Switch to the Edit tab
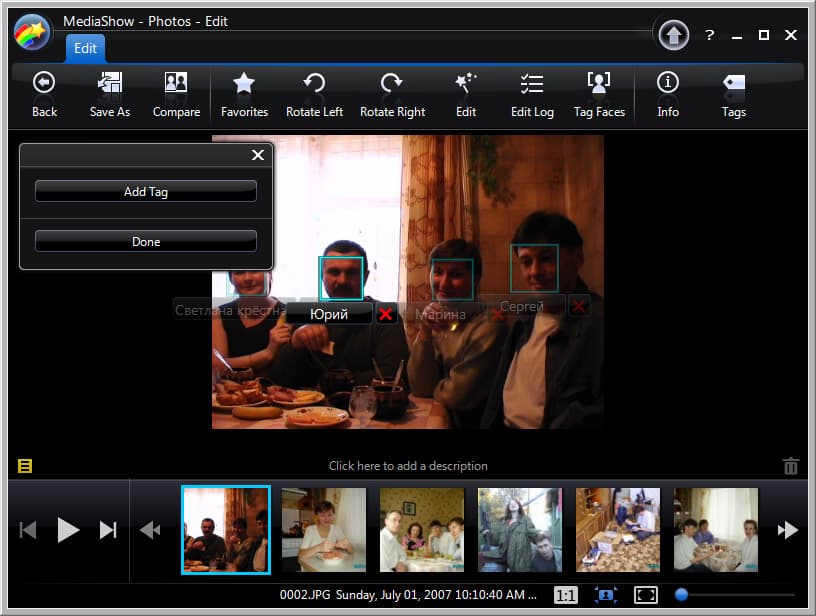The width and height of the screenshot is (816, 616). click(x=85, y=48)
